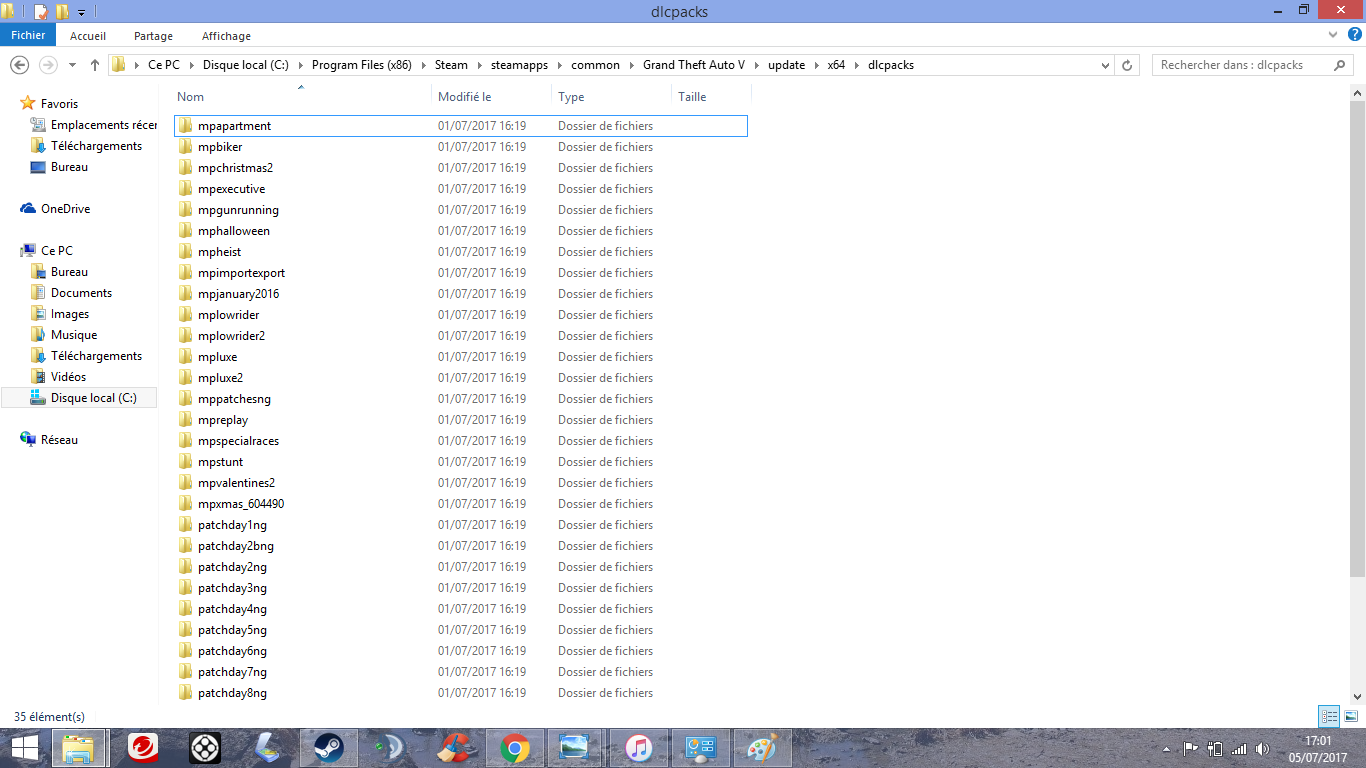
Task: Expand the arrow after common in the breadcrumb
Action: (632, 65)
